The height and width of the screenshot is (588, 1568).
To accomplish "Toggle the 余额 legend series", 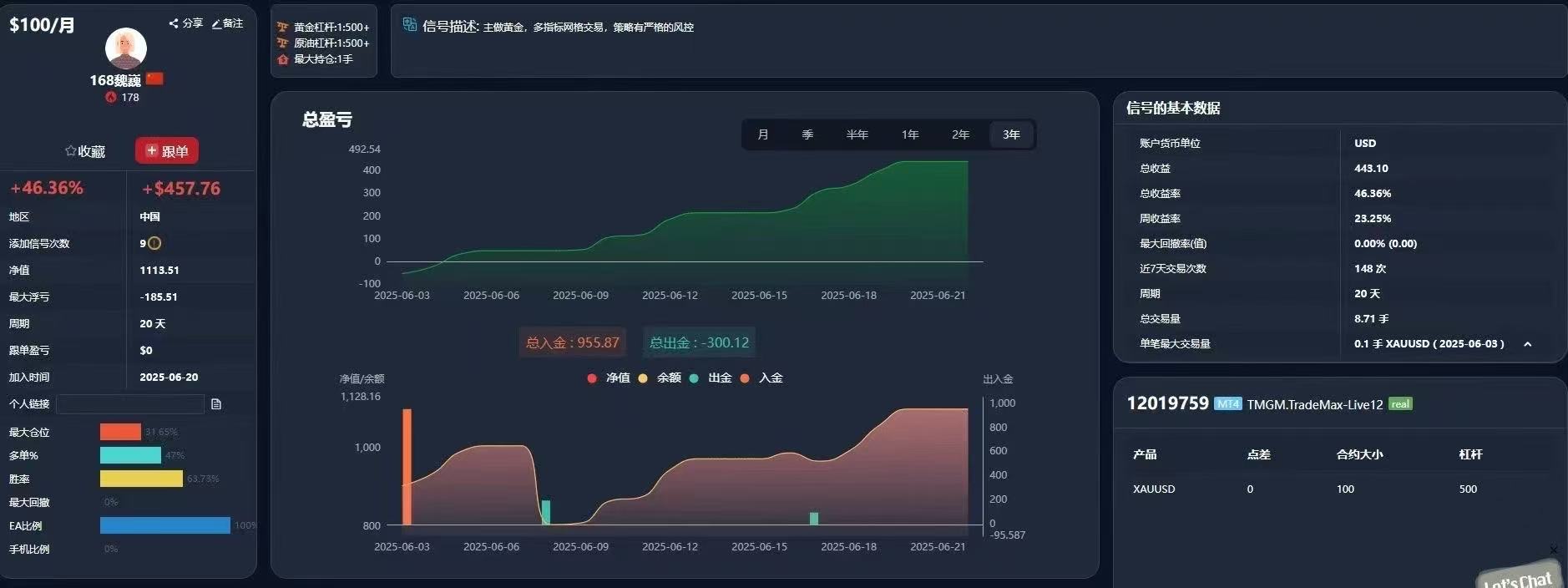I will (660, 378).
